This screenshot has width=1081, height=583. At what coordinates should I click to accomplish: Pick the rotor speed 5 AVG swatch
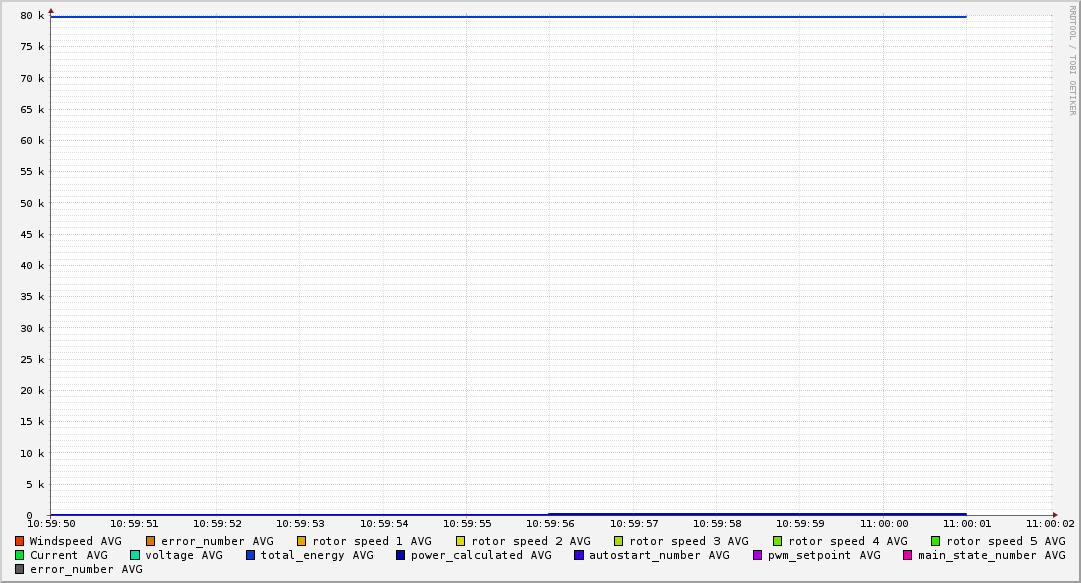(936, 541)
